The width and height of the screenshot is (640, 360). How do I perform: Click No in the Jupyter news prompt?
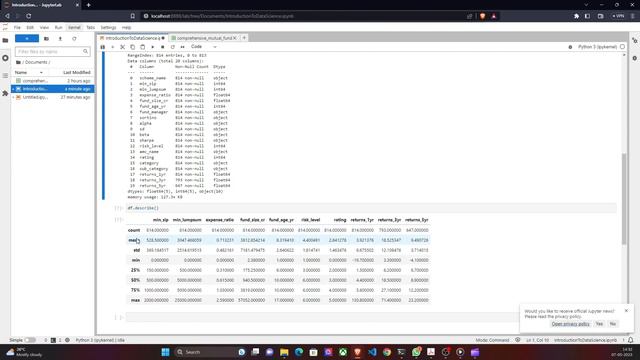[x=613, y=324]
